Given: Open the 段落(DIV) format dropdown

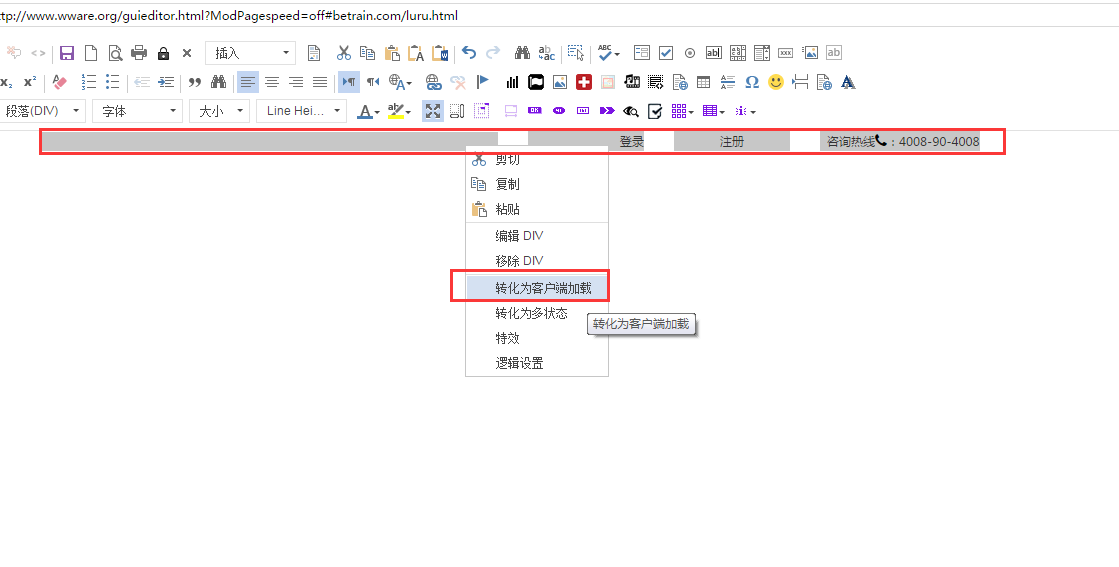Looking at the screenshot, I should click(x=42, y=111).
